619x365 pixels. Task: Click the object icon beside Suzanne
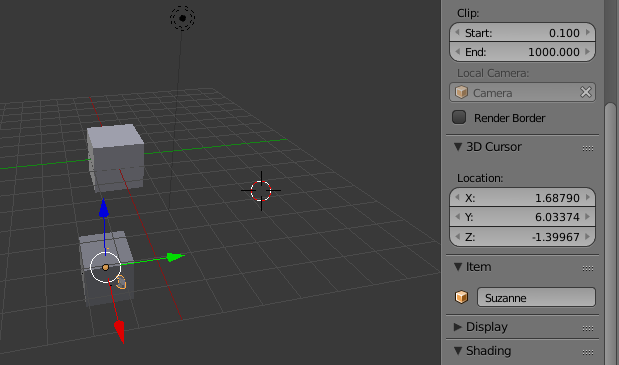[461, 297]
